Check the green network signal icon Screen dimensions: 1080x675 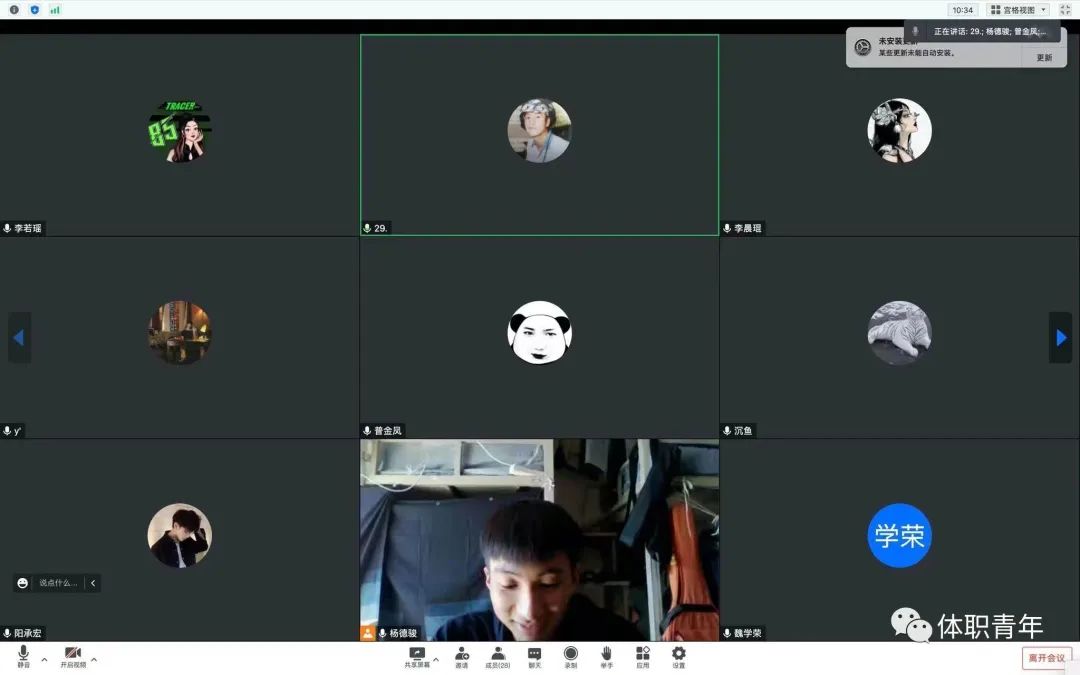click(55, 9)
